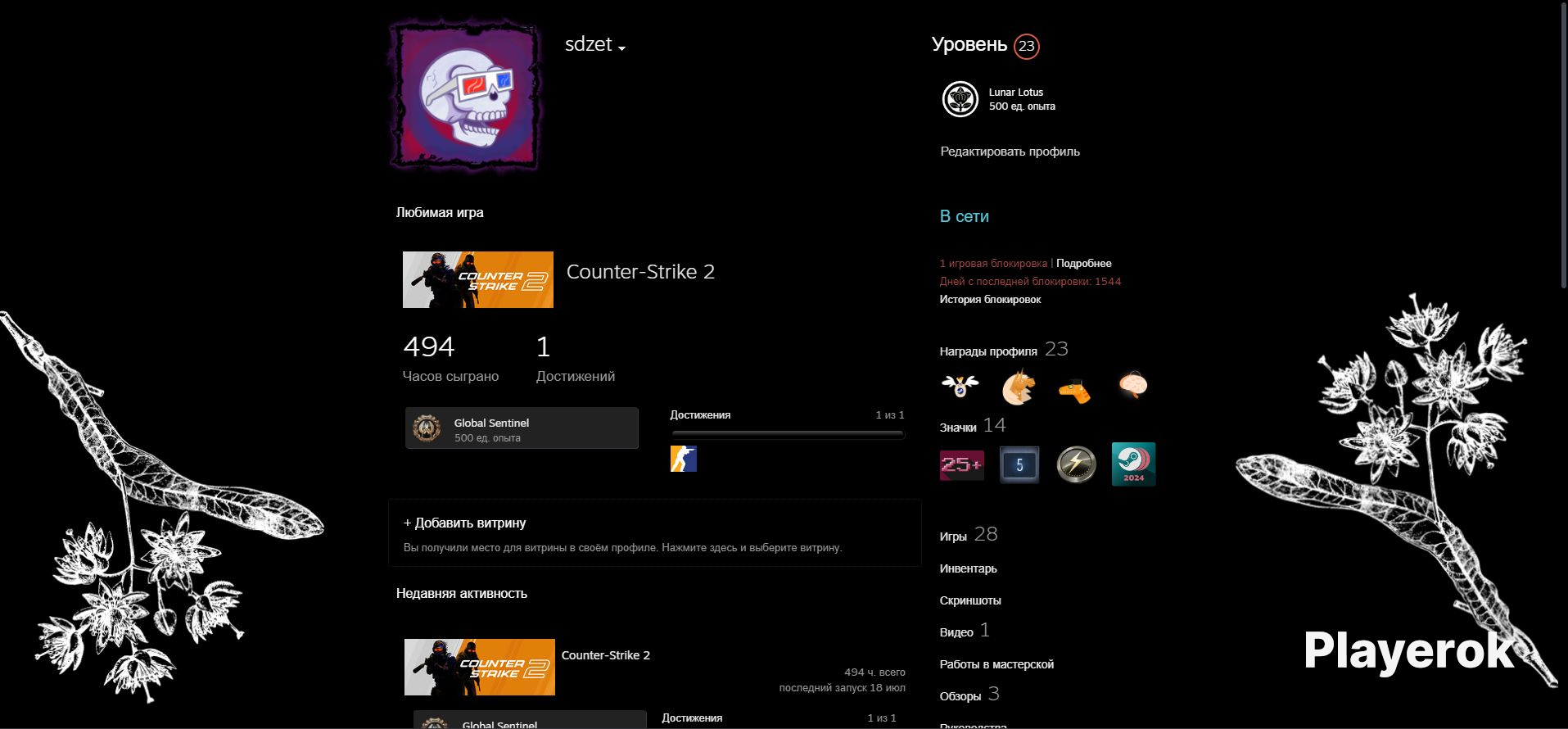Click the Подробнее link about the game ban
Viewport: 1568px width, 729px height.
pyautogui.click(x=1084, y=264)
